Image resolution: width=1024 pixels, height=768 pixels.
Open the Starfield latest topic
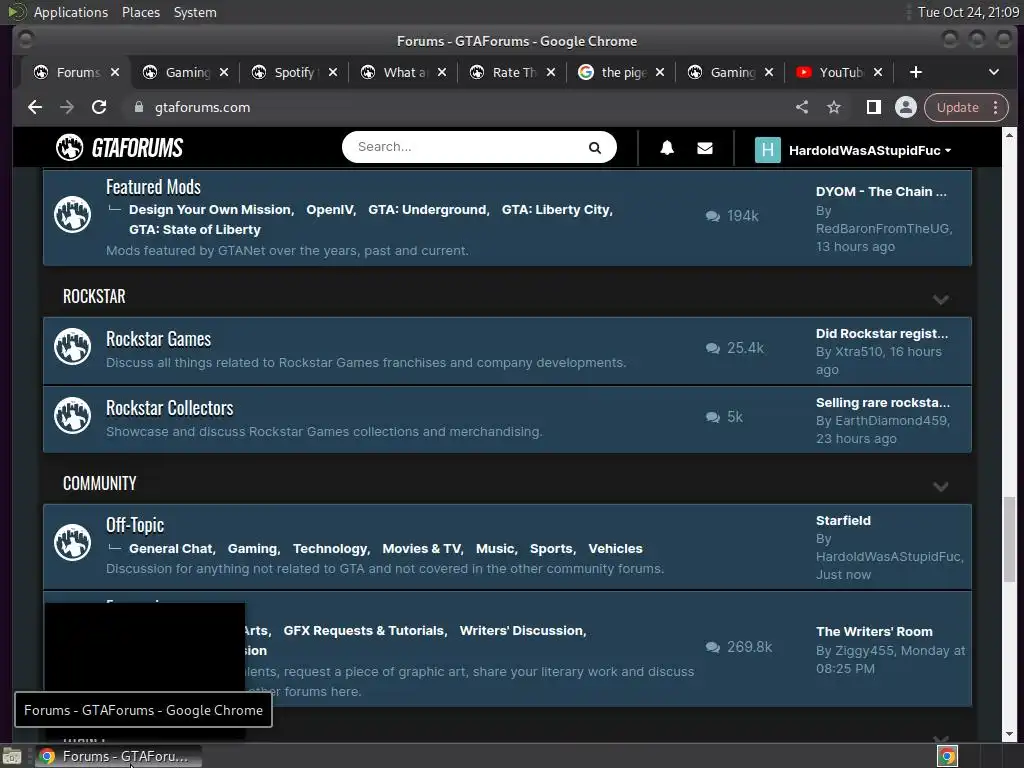(x=843, y=520)
